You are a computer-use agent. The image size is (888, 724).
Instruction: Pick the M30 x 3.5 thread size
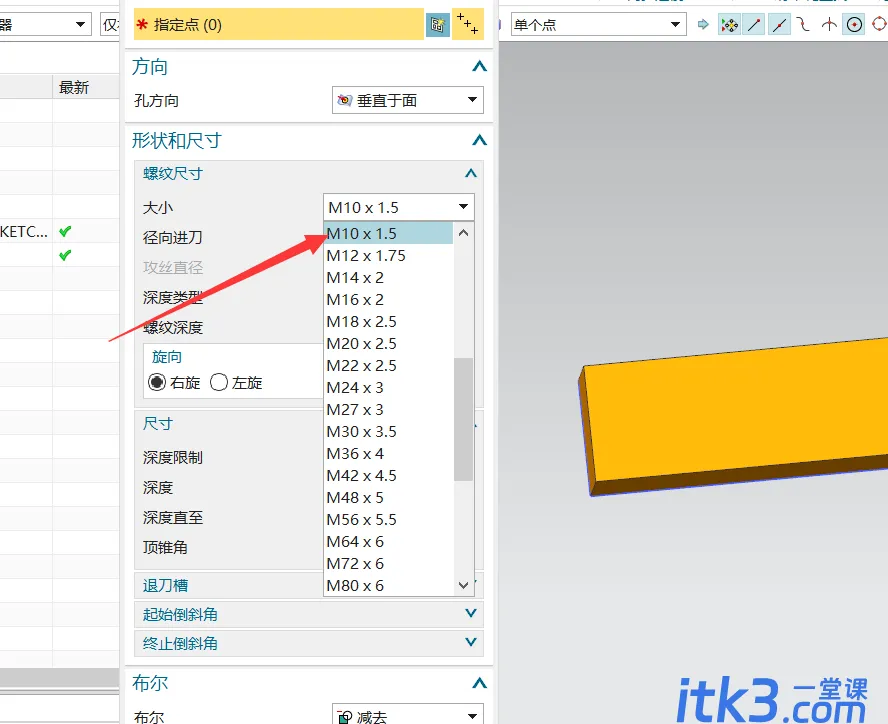pyautogui.click(x=388, y=431)
